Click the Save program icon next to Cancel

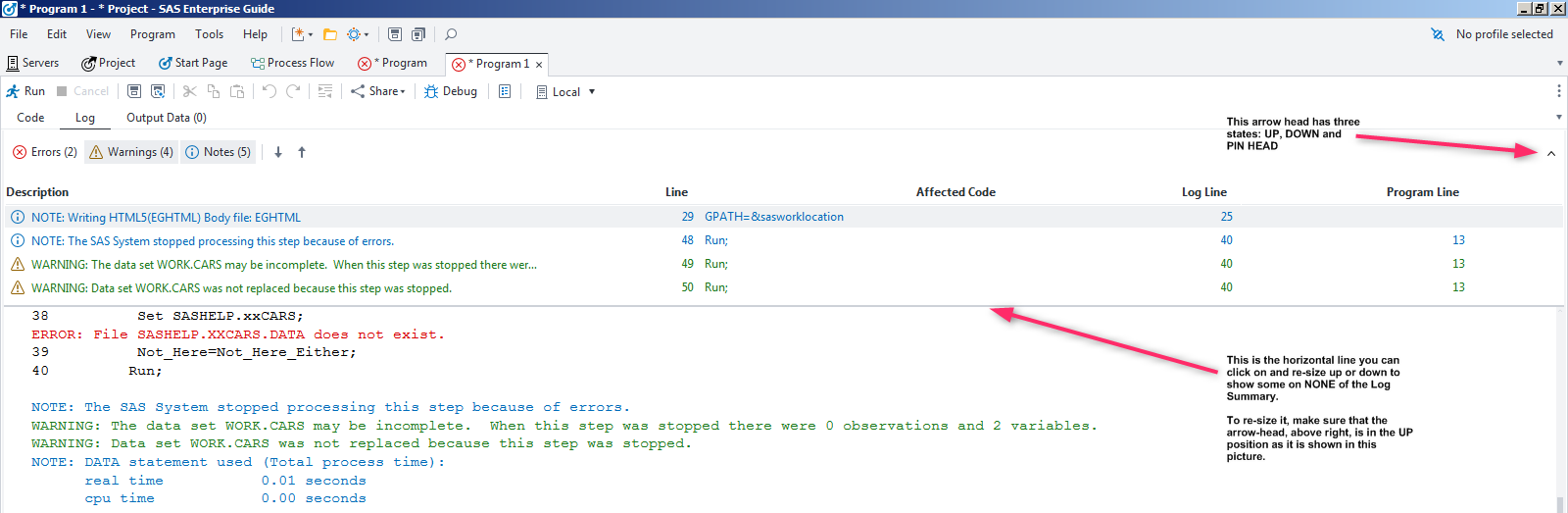[134, 91]
